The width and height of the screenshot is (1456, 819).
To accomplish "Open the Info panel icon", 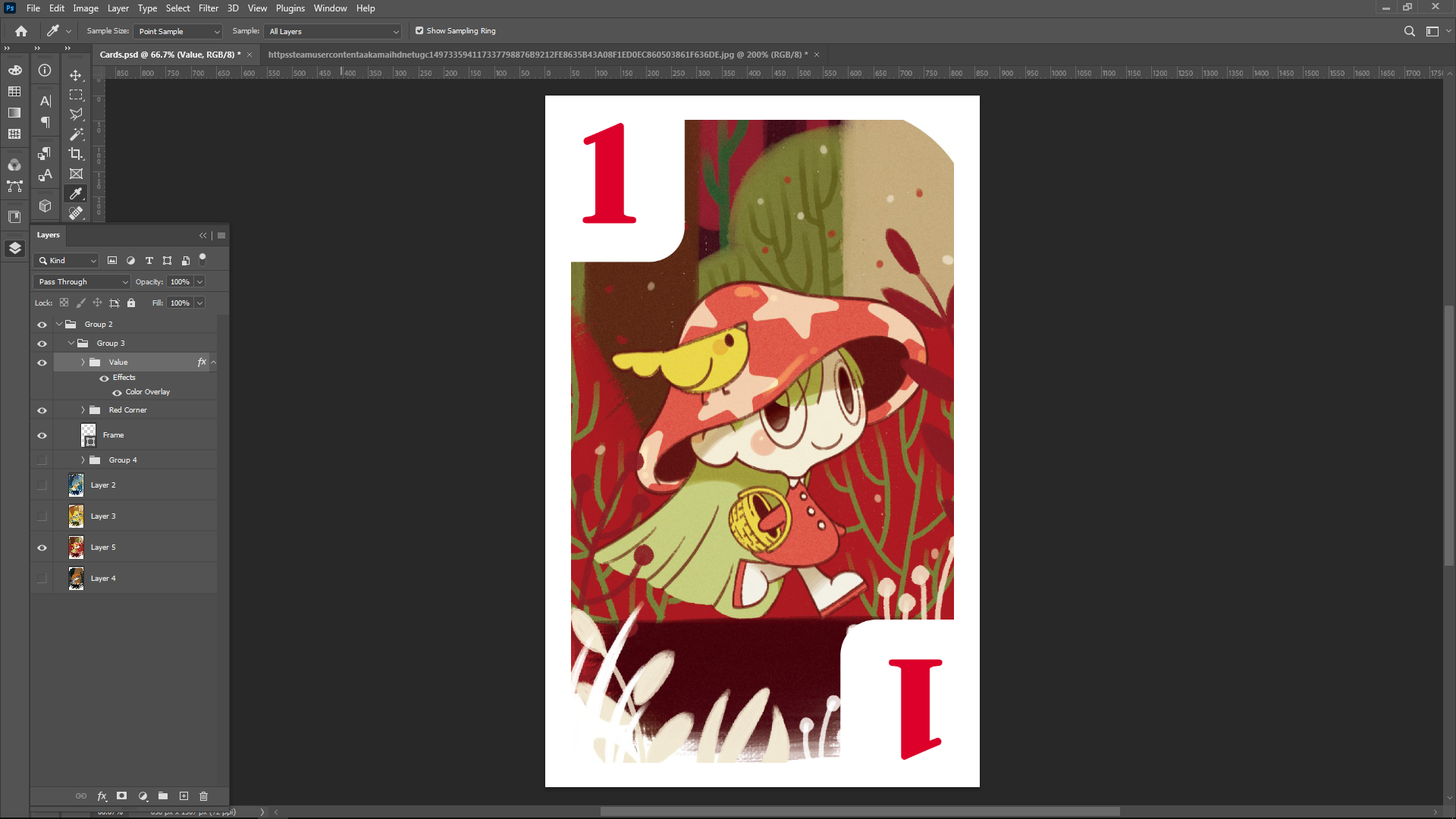I will [45, 70].
